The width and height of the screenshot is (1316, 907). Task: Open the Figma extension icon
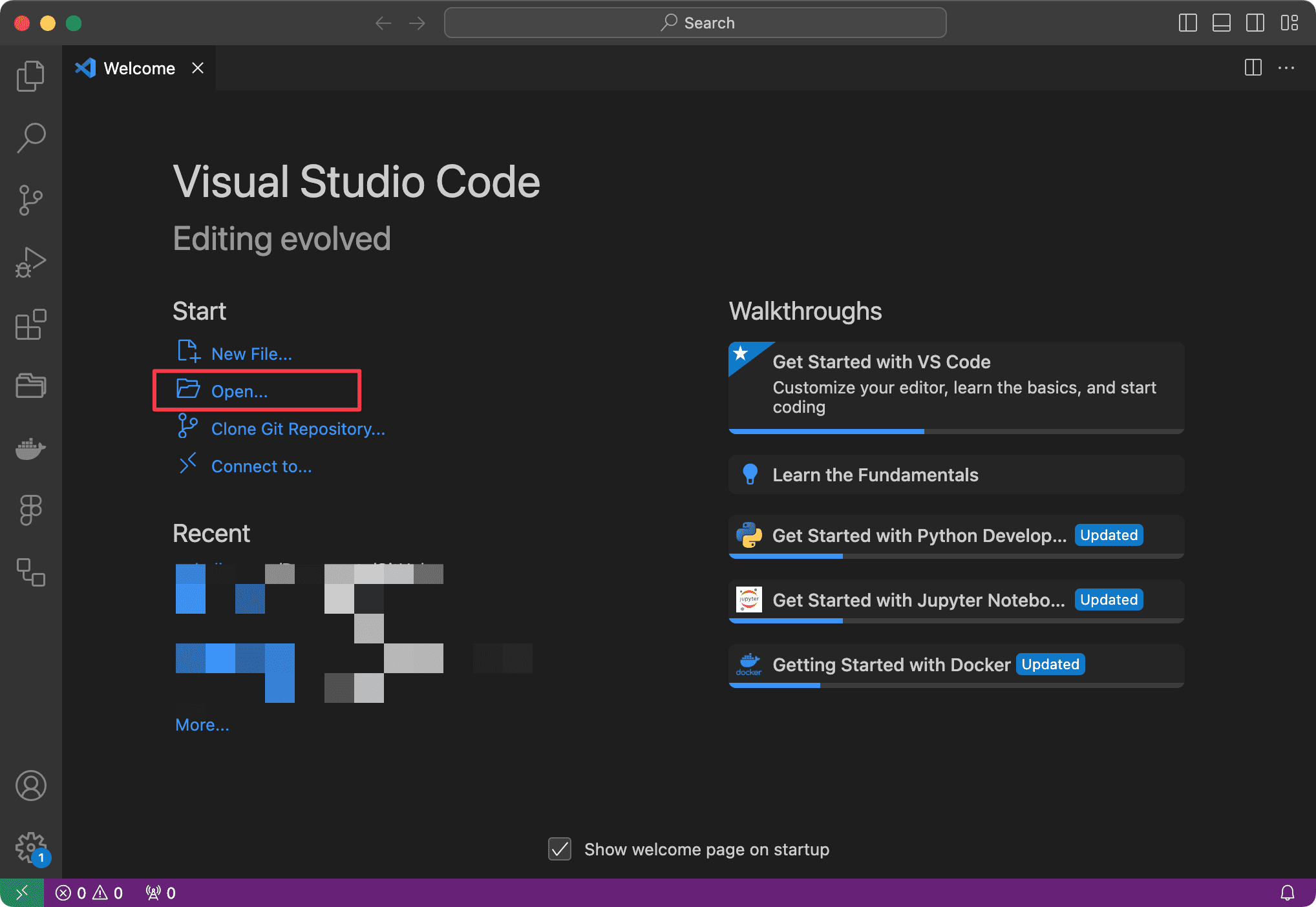point(30,510)
